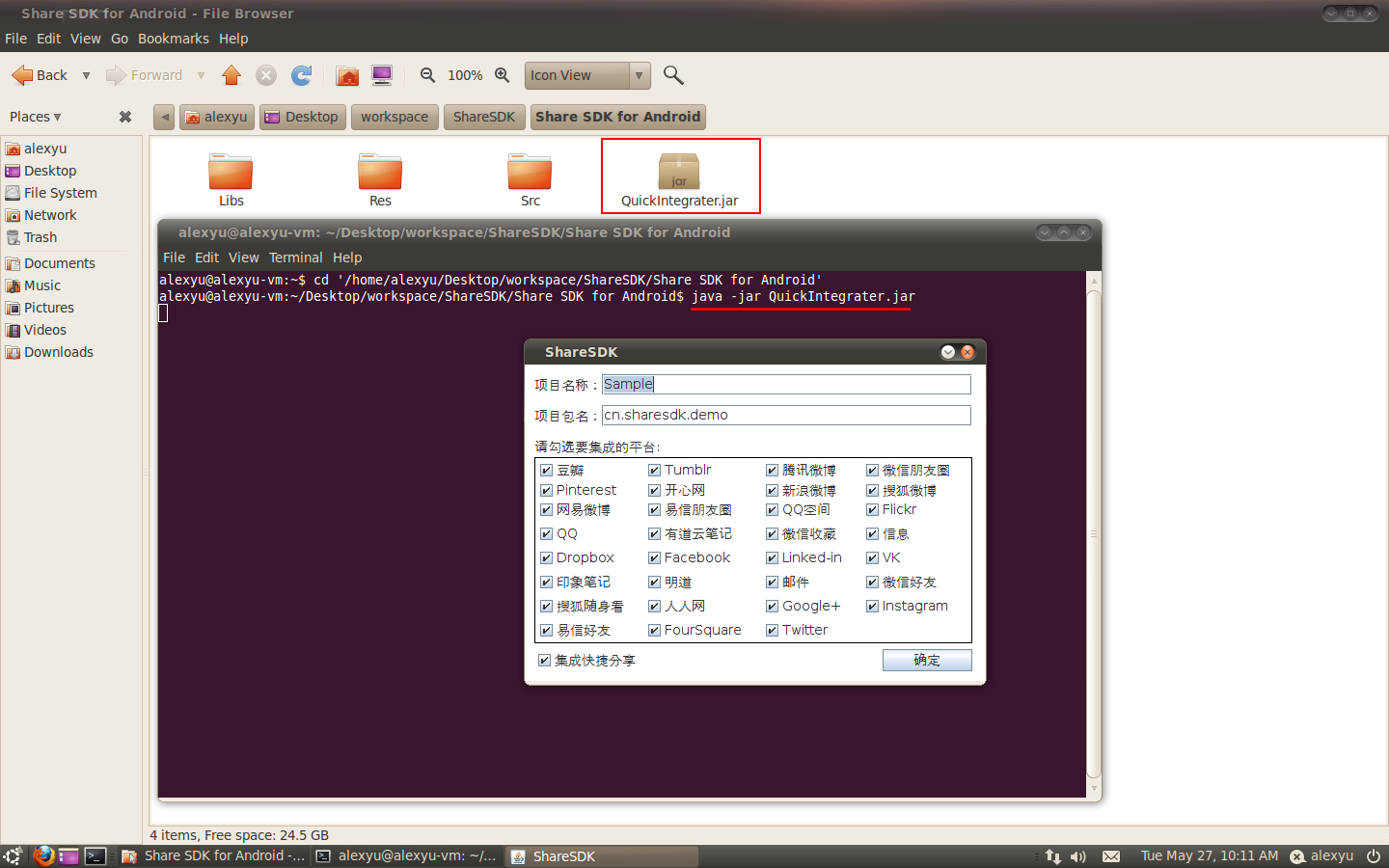Screen dimensions: 1389x868
Task: Zoom out with the minus magnifier
Action: 427,75
